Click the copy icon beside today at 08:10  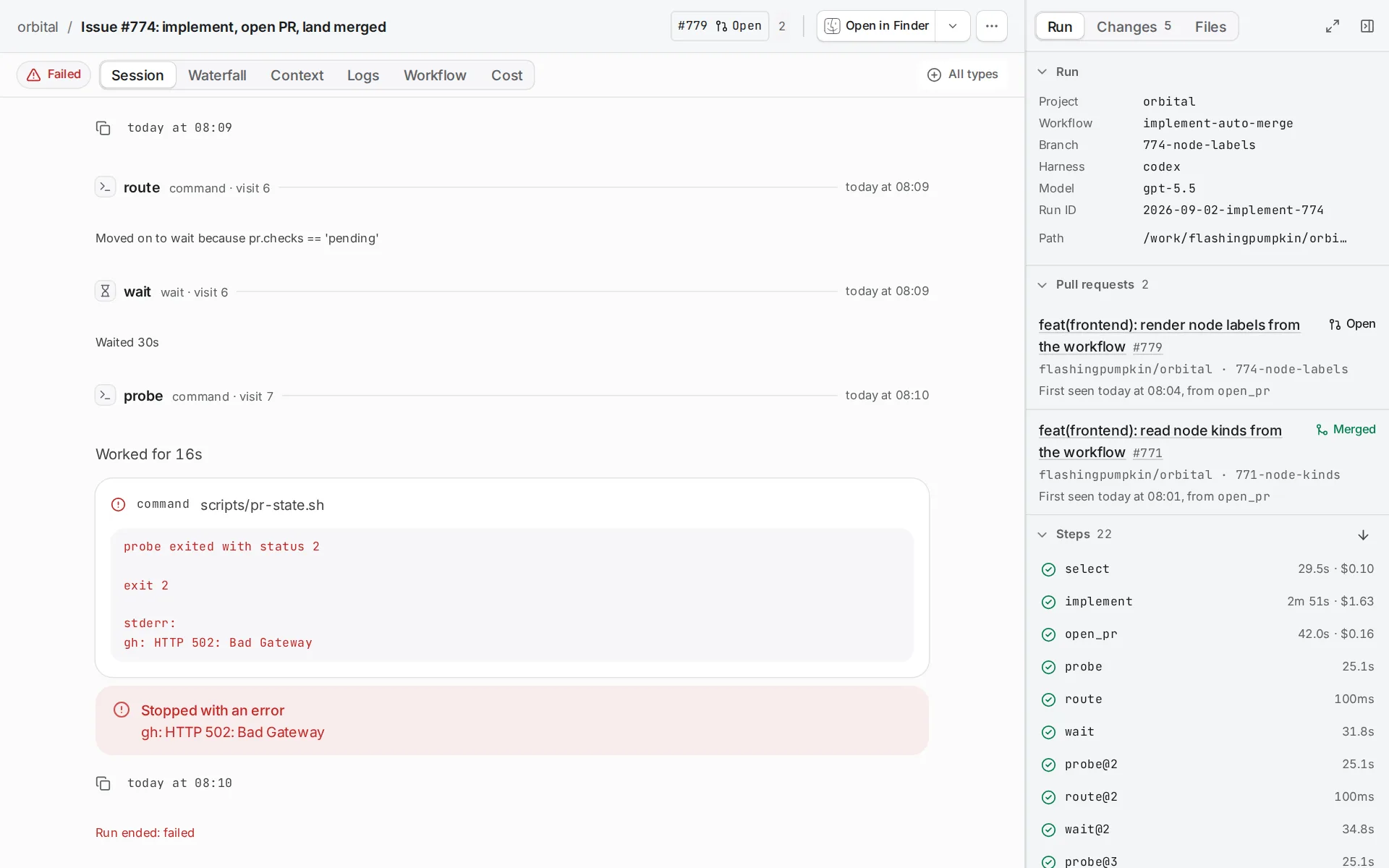point(103,783)
